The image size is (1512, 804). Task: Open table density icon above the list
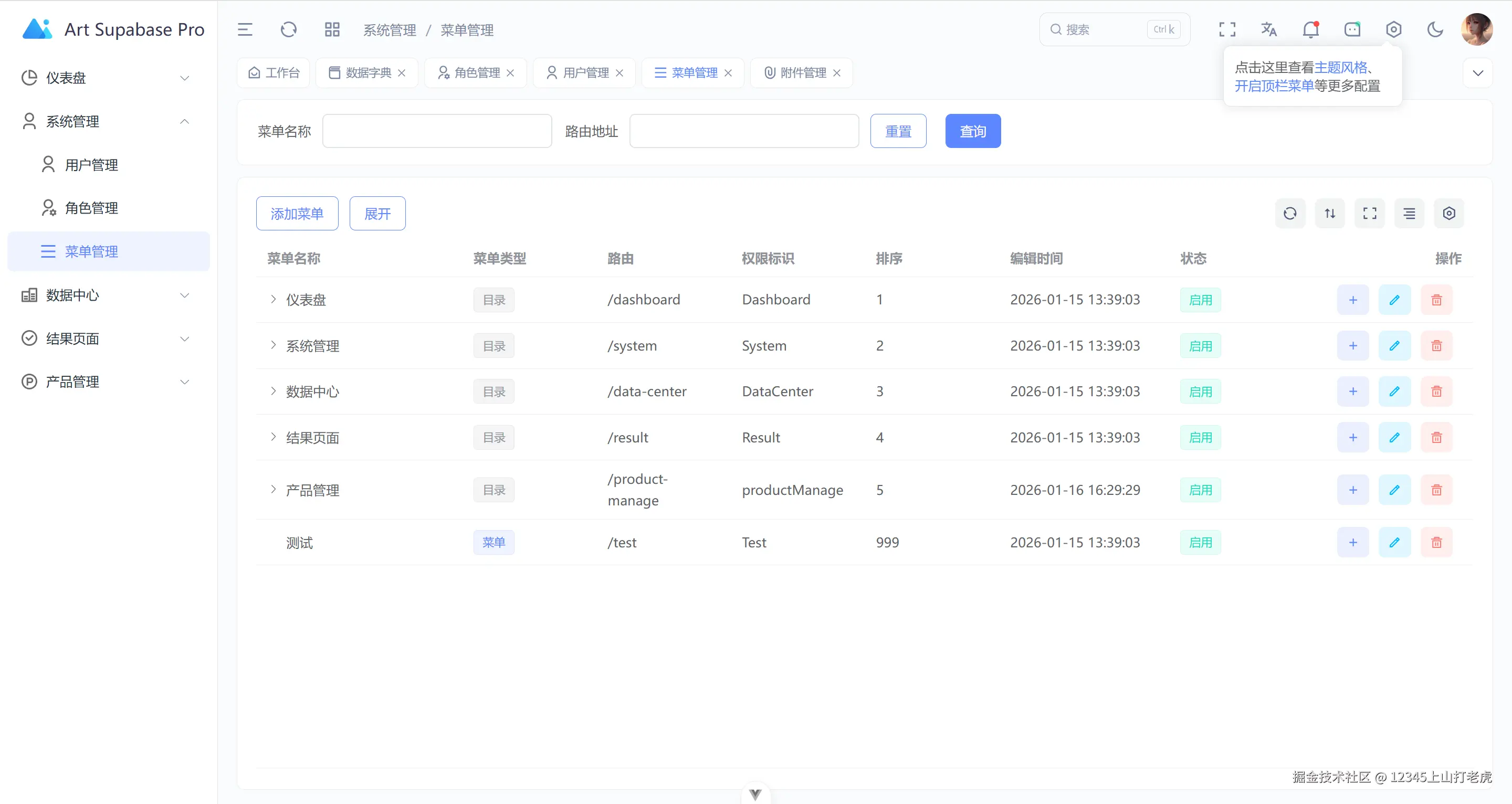pos(1409,213)
